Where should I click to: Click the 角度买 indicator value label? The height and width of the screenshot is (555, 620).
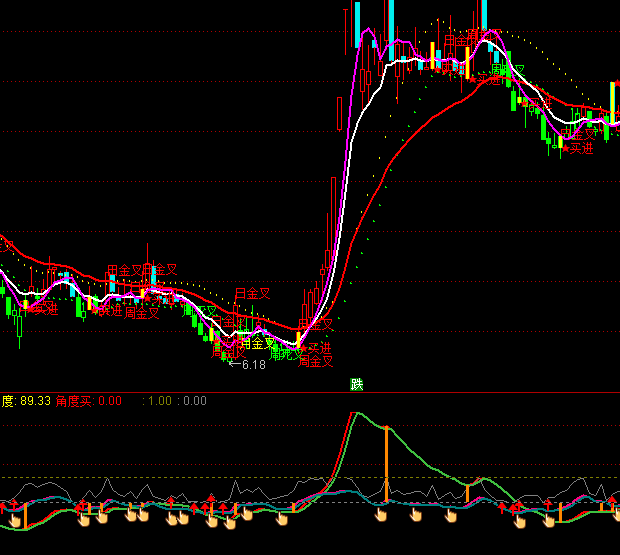73,401
